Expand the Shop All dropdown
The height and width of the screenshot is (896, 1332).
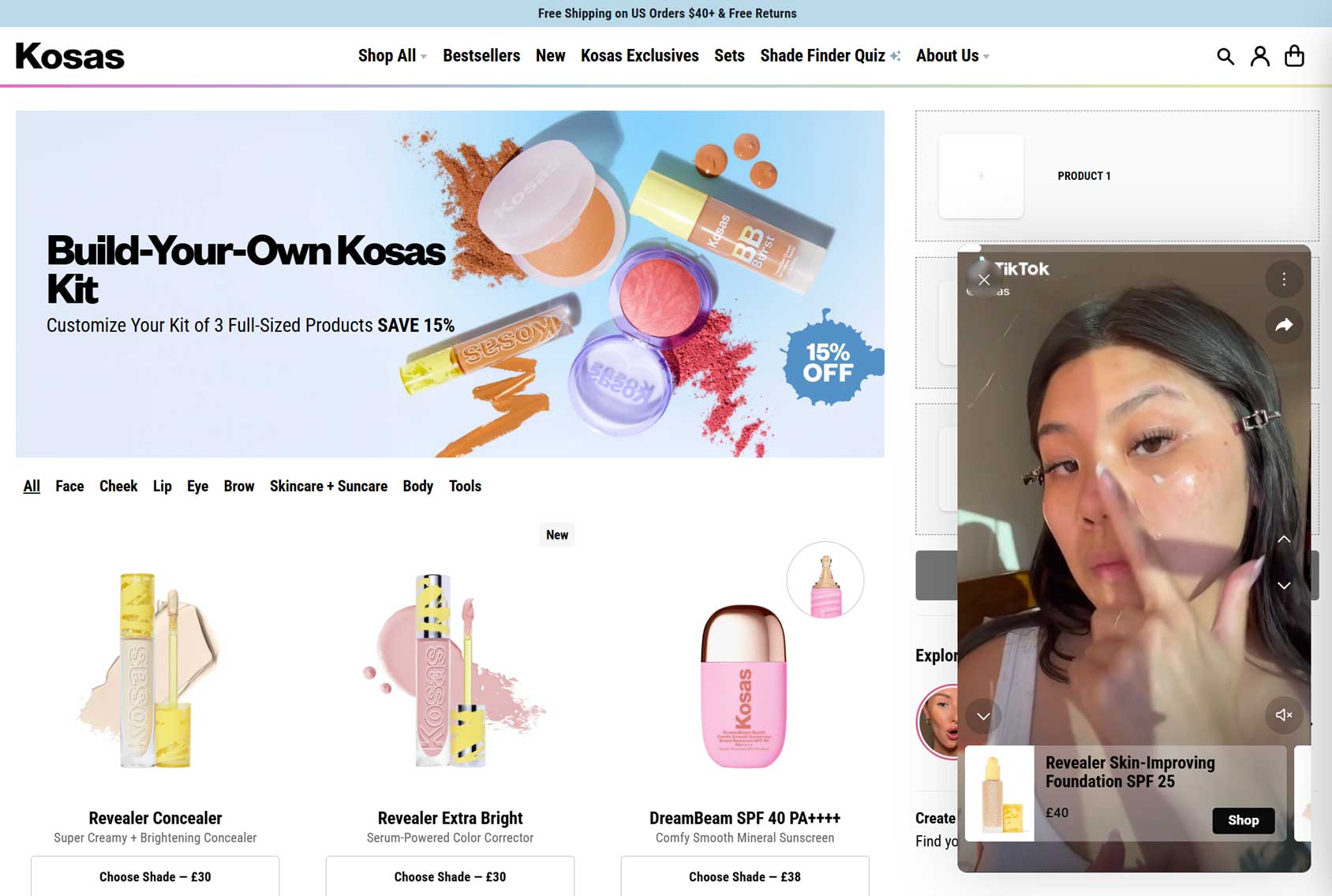[x=392, y=55]
